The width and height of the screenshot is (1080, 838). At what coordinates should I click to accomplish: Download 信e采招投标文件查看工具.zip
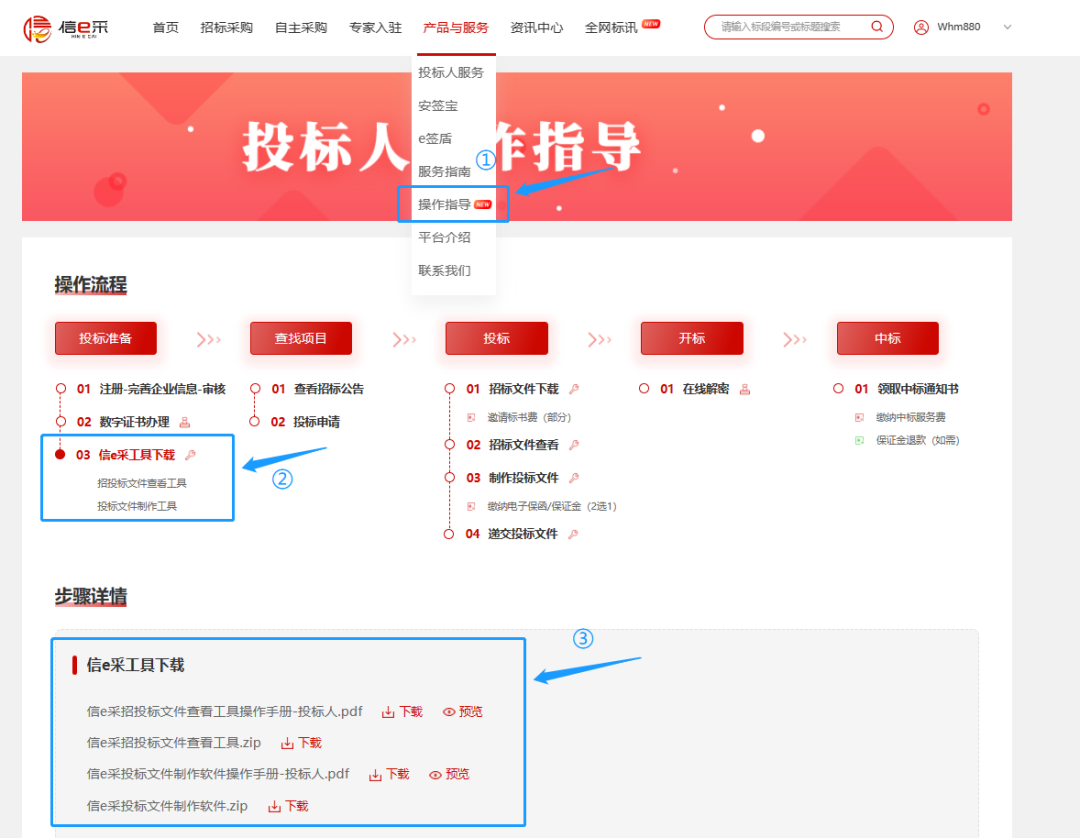pos(301,743)
